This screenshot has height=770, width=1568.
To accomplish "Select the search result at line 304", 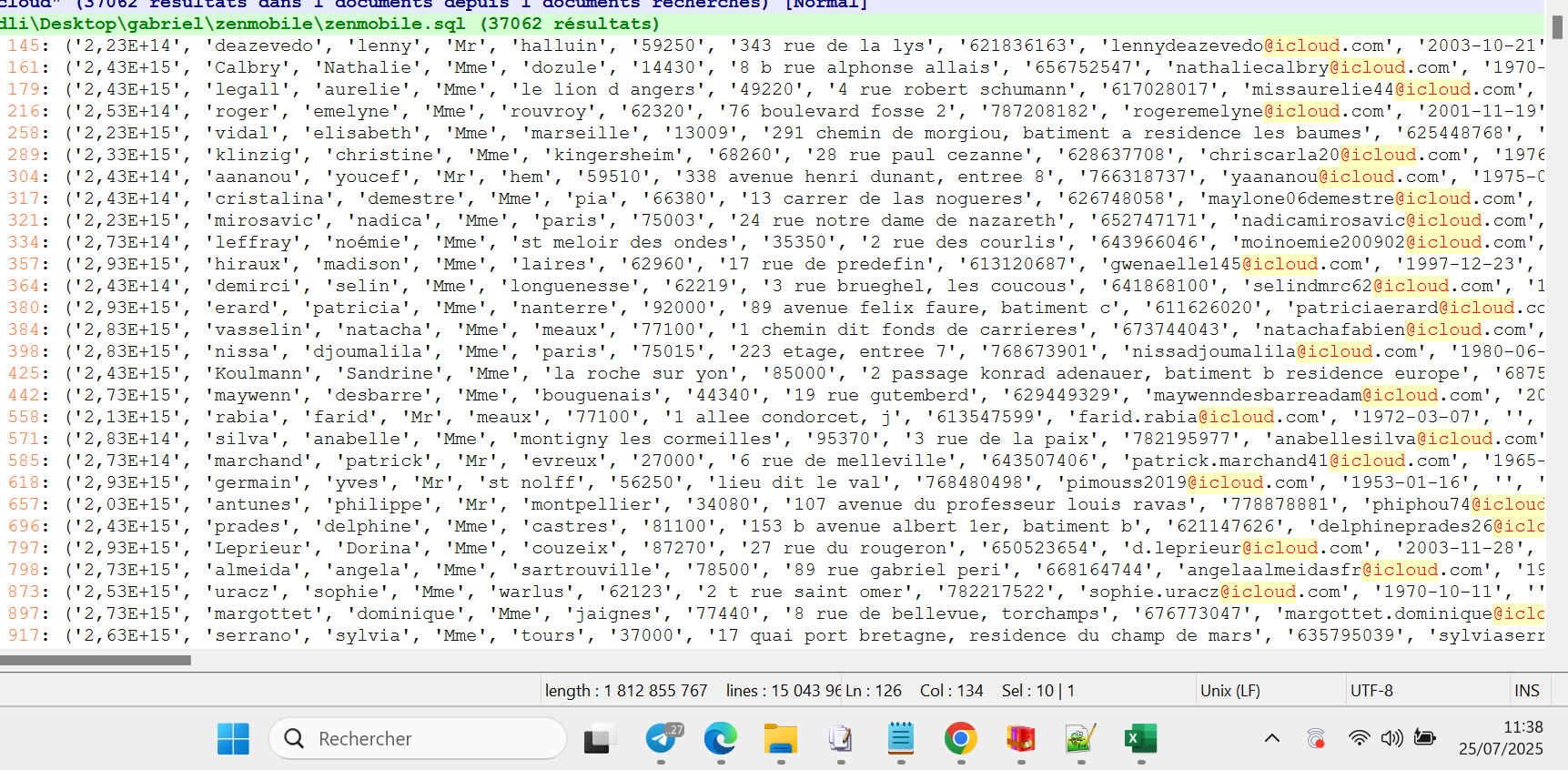I will [x=773, y=177].
